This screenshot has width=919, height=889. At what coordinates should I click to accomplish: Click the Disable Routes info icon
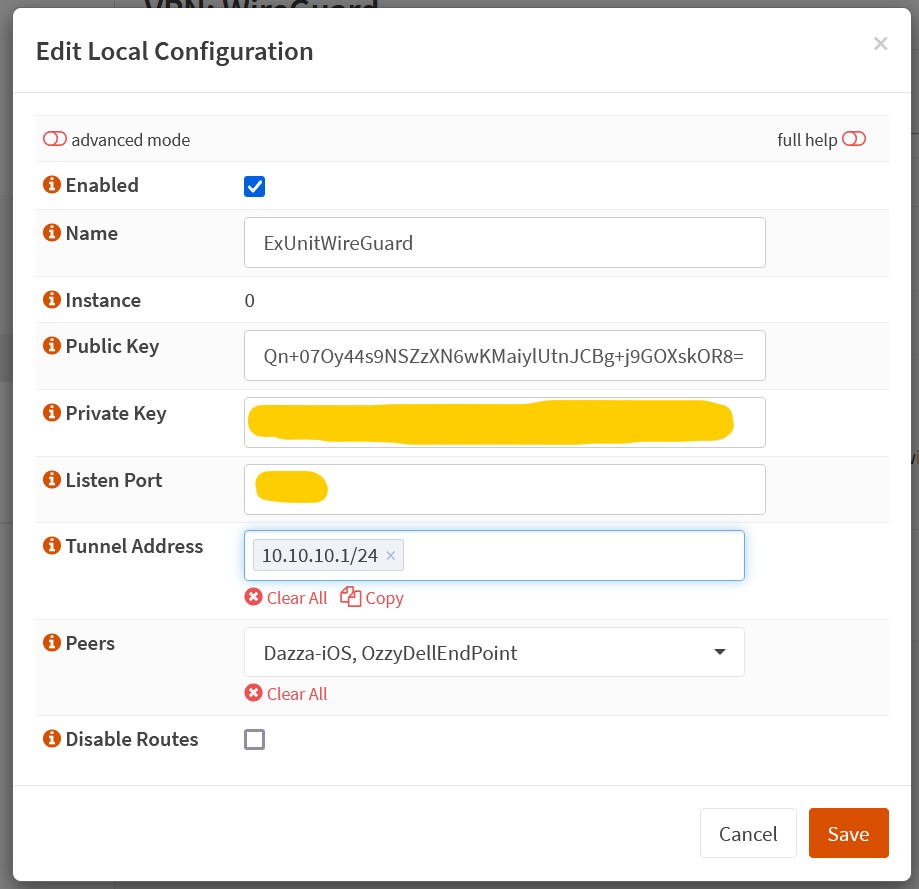(51, 739)
